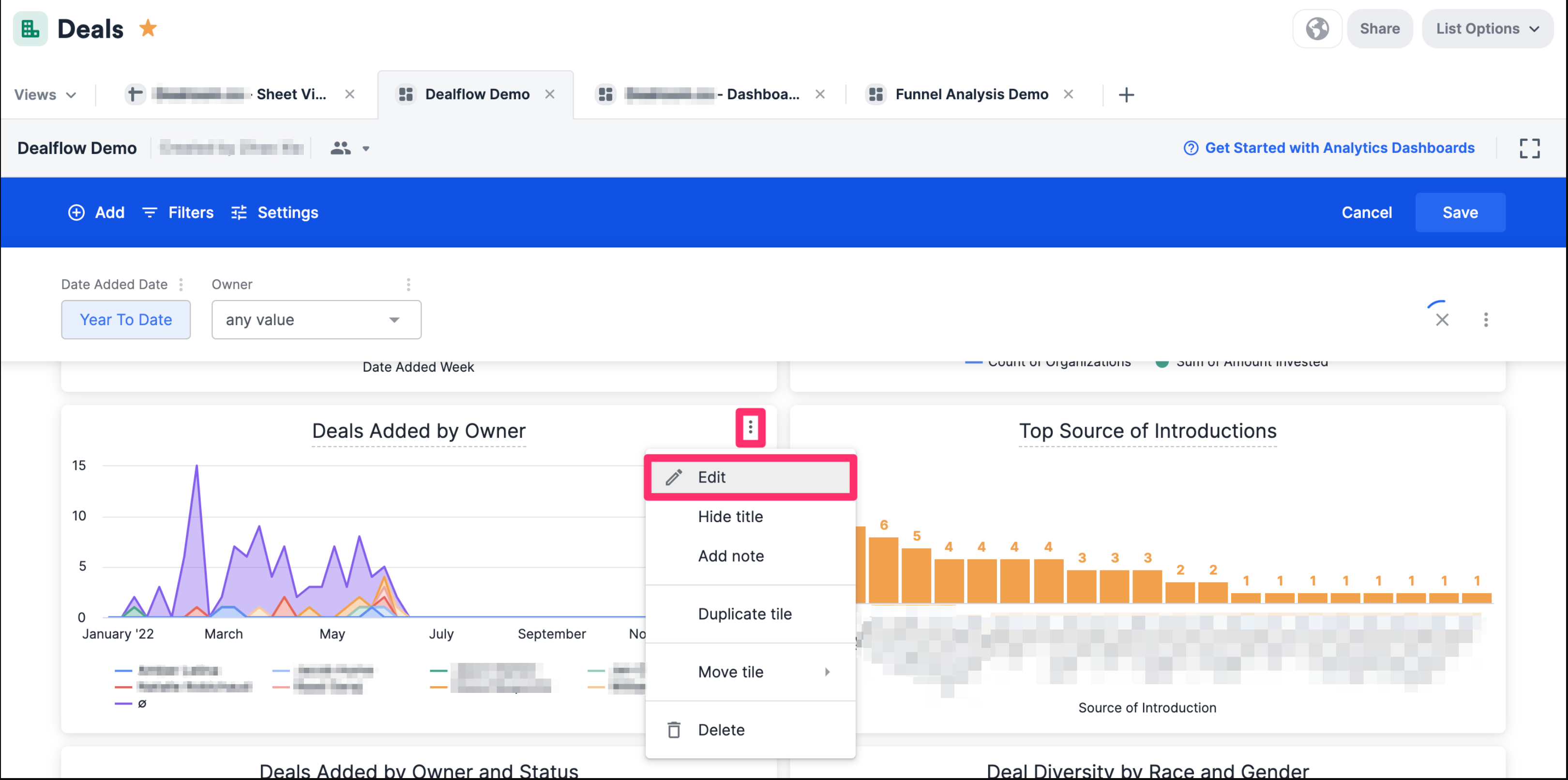Click the Funnel Analysis Demo dashboard icon
This screenshot has width=1568, height=780.
click(x=876, y=94)
